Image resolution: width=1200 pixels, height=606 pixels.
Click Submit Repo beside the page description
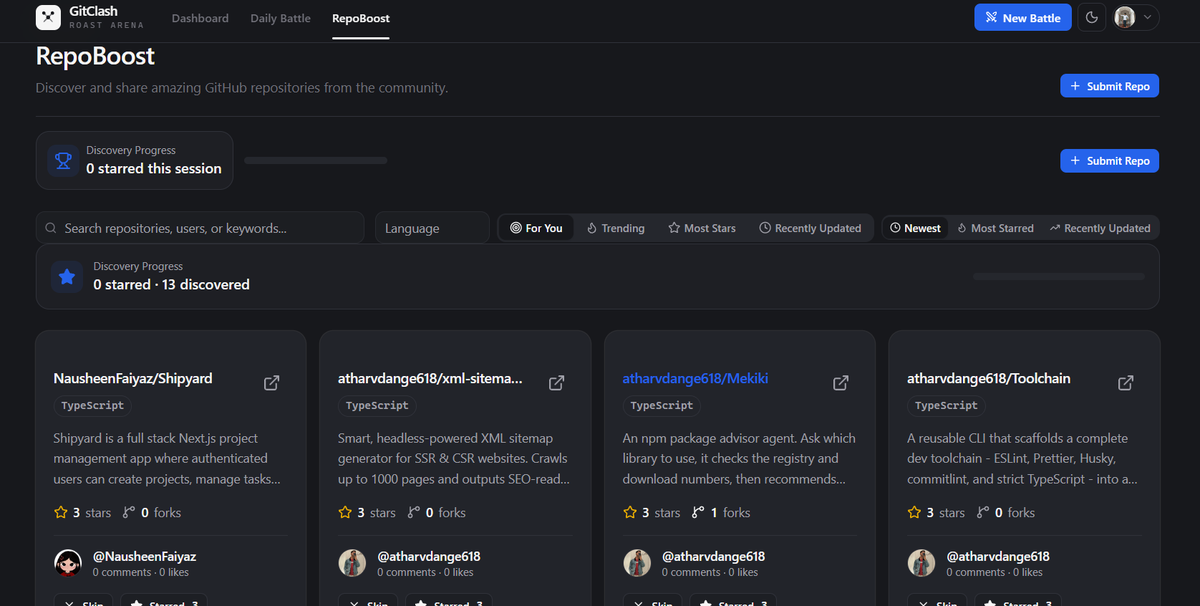pyautogui.click(x=1109, y=86)
